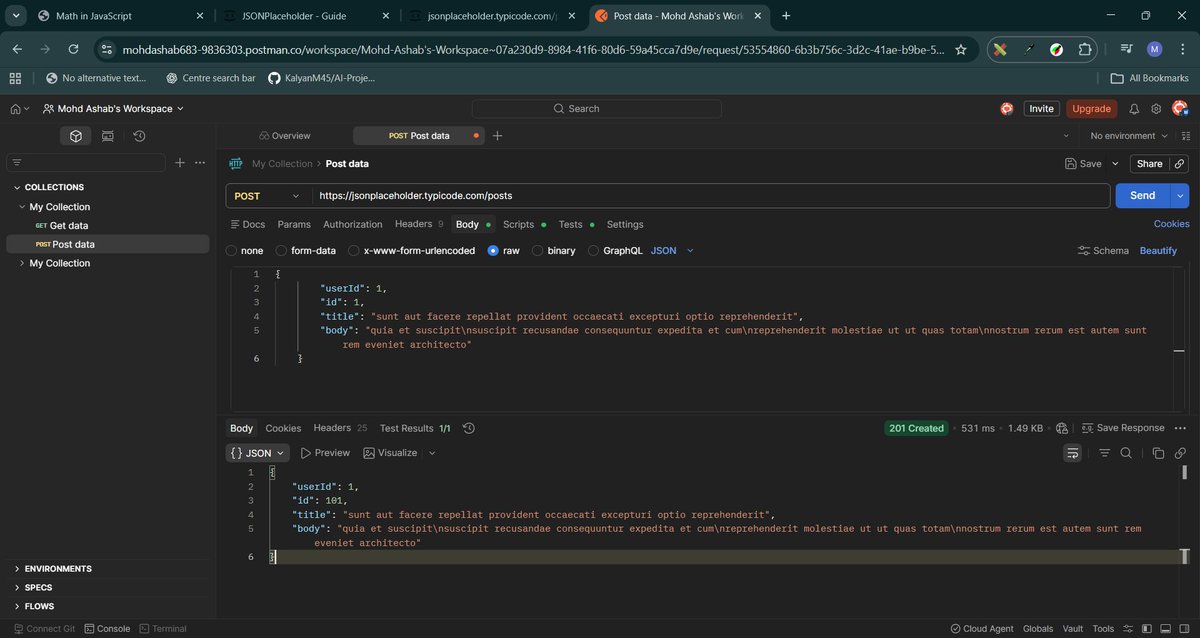Search within the response body
The image size is (1200, 638).
click(x=1126, y=453)
